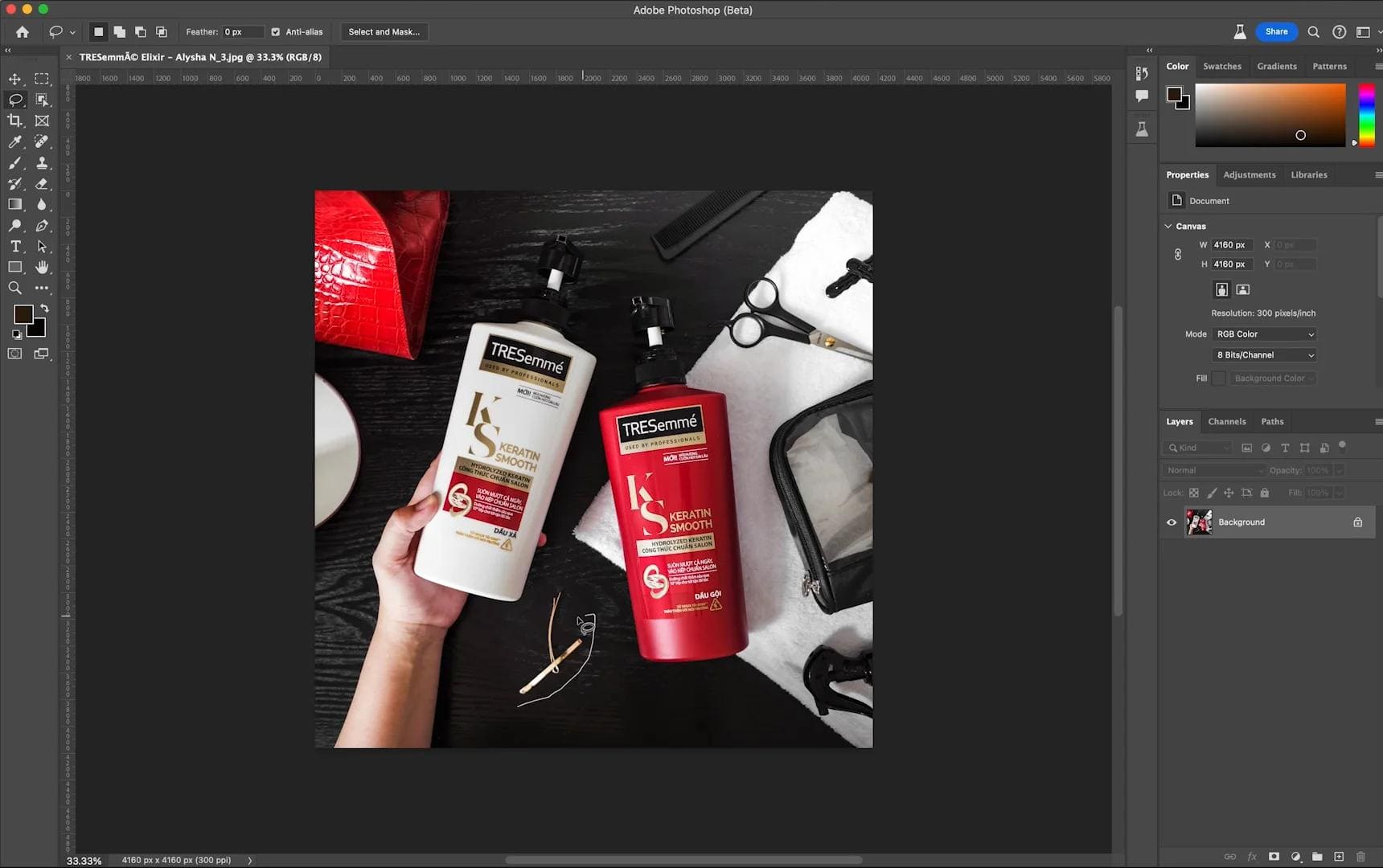Toggle Quick Mask mode icon

[14, 354]
